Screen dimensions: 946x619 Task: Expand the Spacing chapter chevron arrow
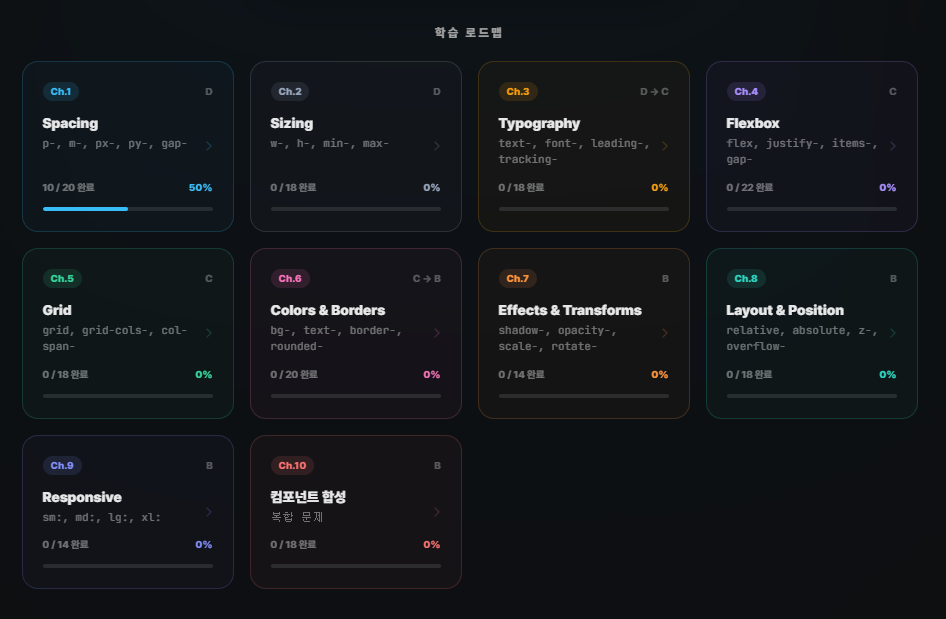(209, 146)
